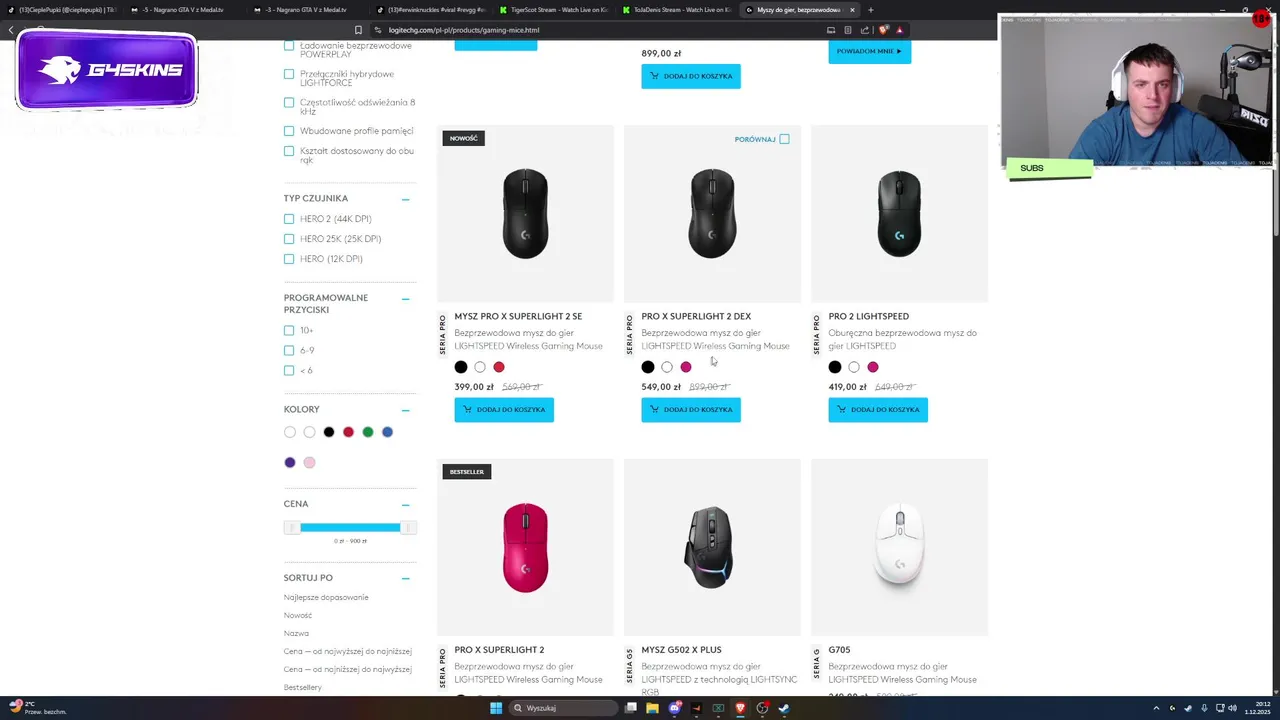The width and height of the screenshot is (1280, 720).
Task: Add PRO 2 LIGHTSPEED to cart
Action: [x=878, y=409]
